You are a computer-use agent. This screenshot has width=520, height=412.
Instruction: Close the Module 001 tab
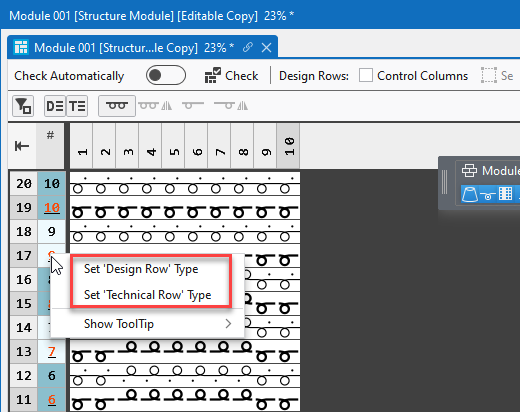[266, 48]
